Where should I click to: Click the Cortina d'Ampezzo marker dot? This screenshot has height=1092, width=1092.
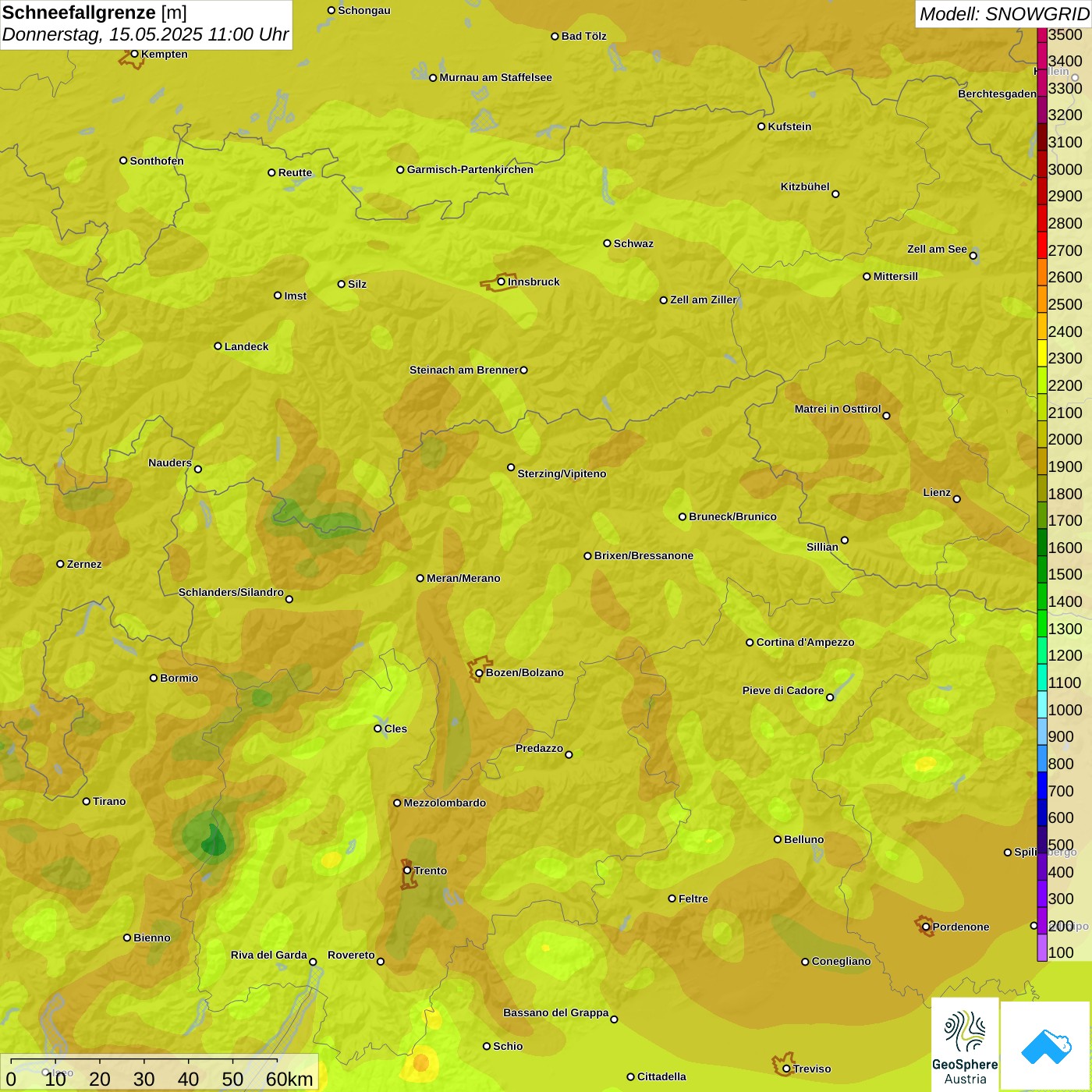pos(750,642)
